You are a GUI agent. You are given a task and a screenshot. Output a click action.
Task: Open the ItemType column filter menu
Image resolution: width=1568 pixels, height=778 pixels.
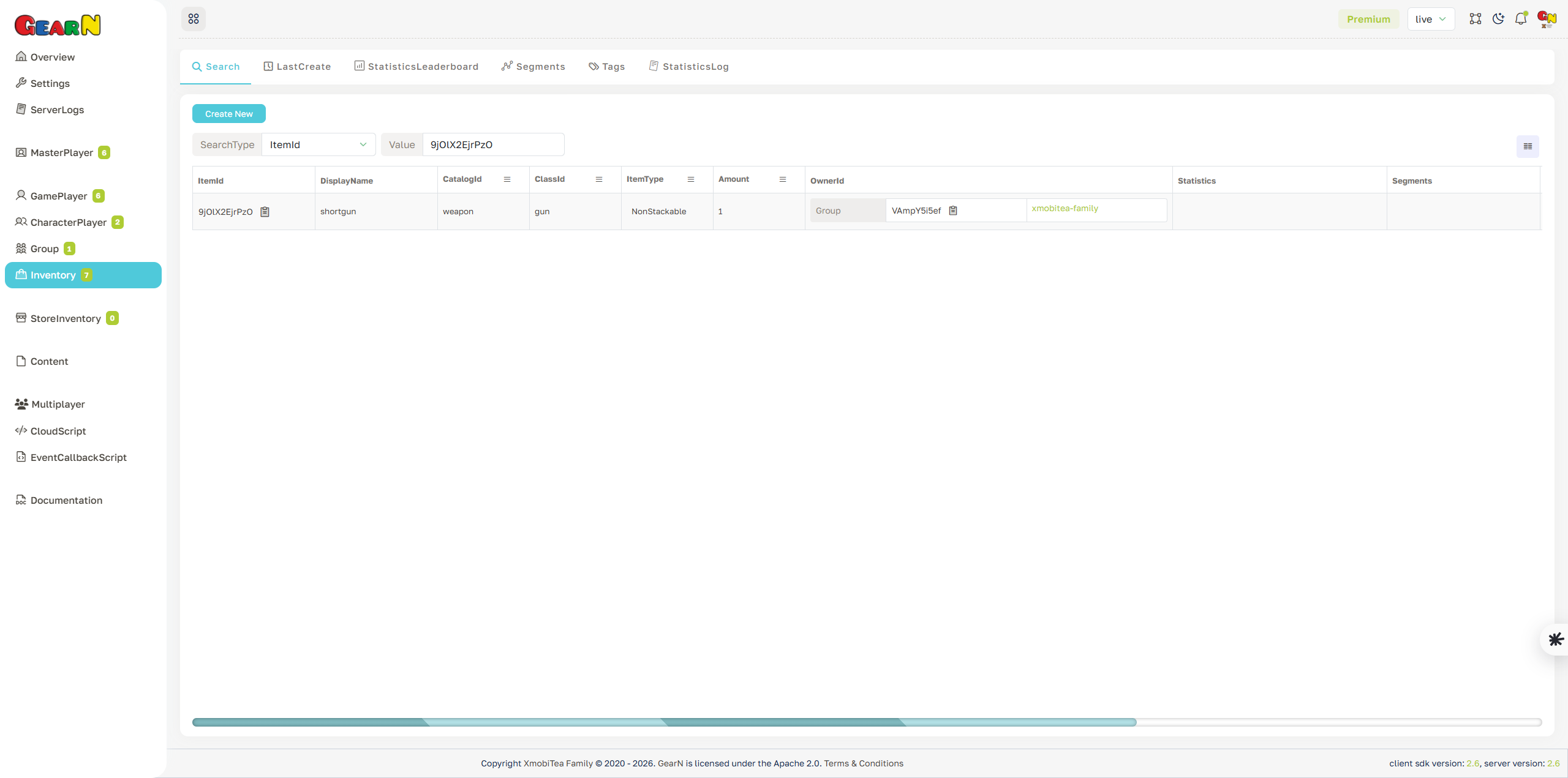(691, 179)
